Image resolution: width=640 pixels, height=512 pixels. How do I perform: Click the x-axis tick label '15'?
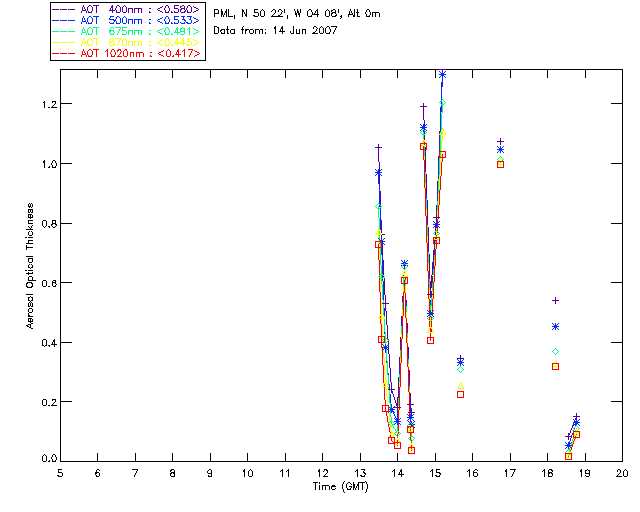pos(435,473)
